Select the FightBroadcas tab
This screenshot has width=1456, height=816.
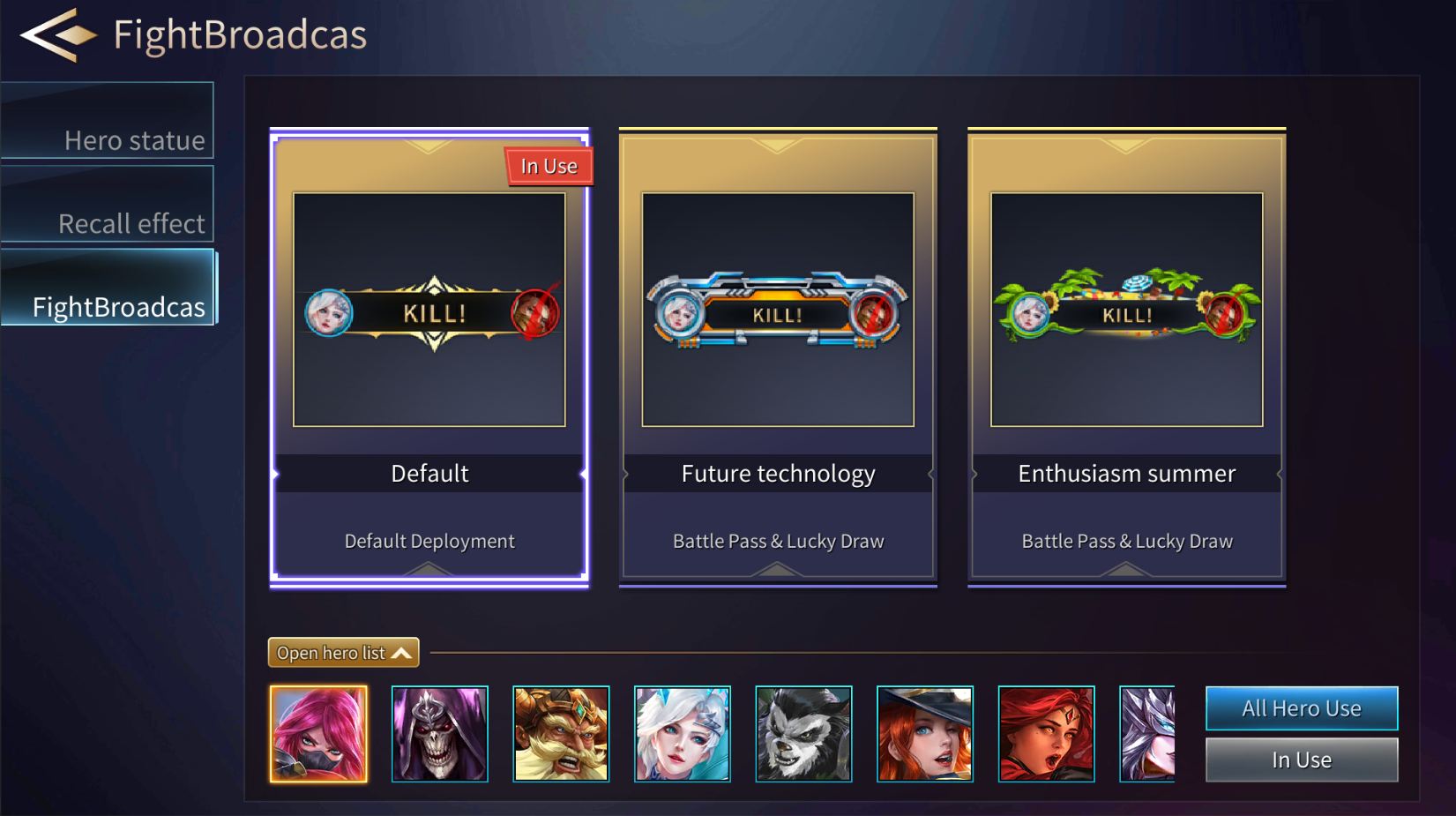click(108, 287)
